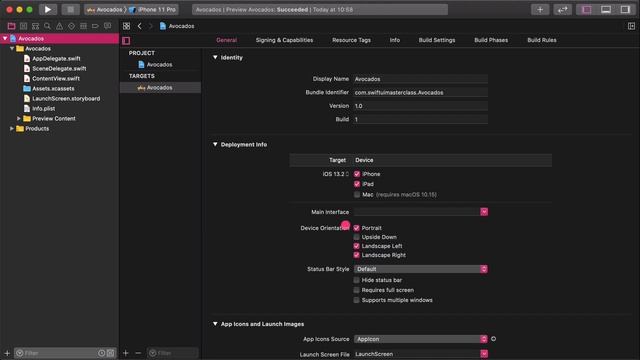Check Requires full screen
Image resolution: width=640 pixels, height=360 pixels.
coord(357,290)
